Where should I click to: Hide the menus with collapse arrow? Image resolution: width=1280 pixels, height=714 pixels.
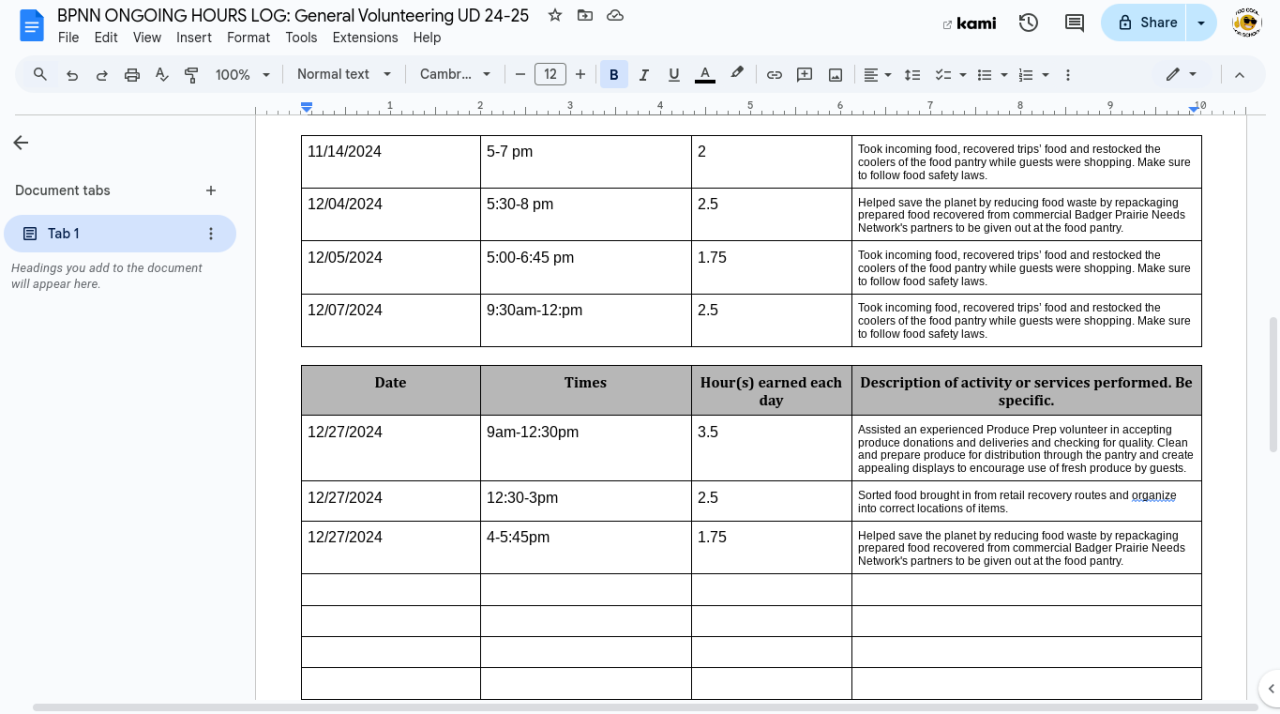coord(1239,74)
